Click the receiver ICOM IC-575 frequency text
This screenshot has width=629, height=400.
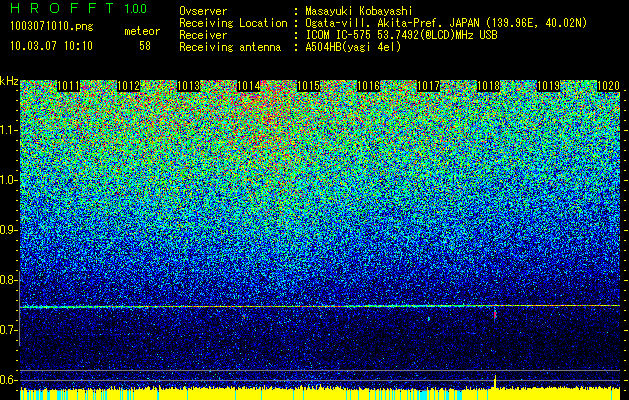(401, 35)
